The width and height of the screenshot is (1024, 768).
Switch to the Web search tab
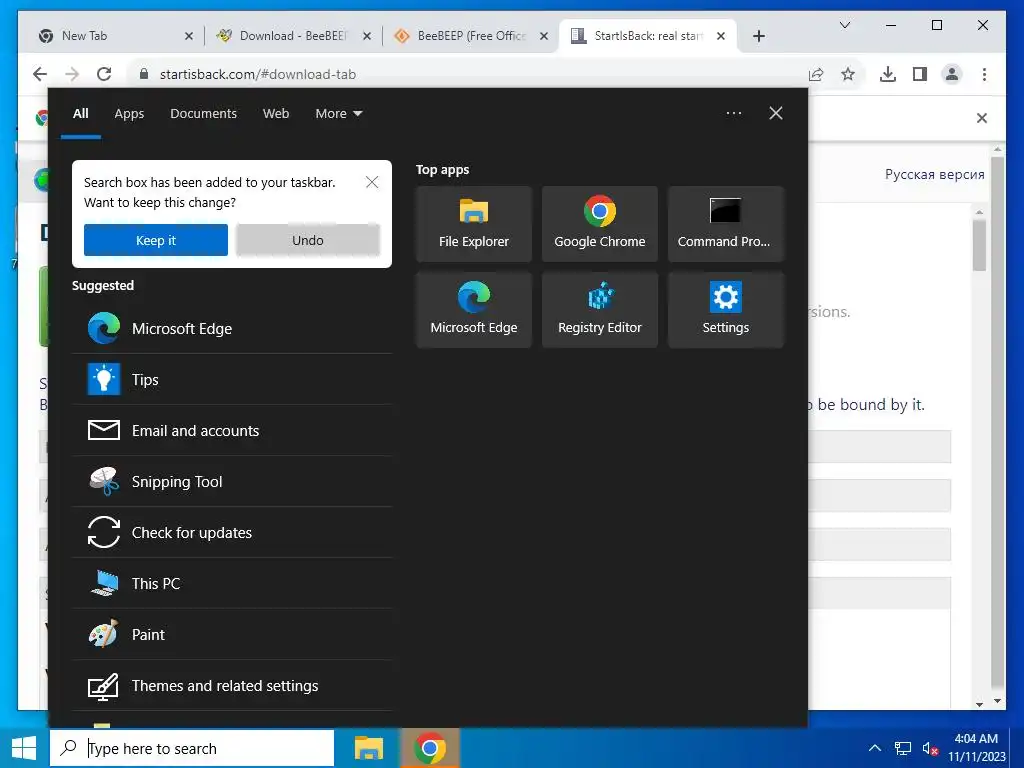pos(276,114)
